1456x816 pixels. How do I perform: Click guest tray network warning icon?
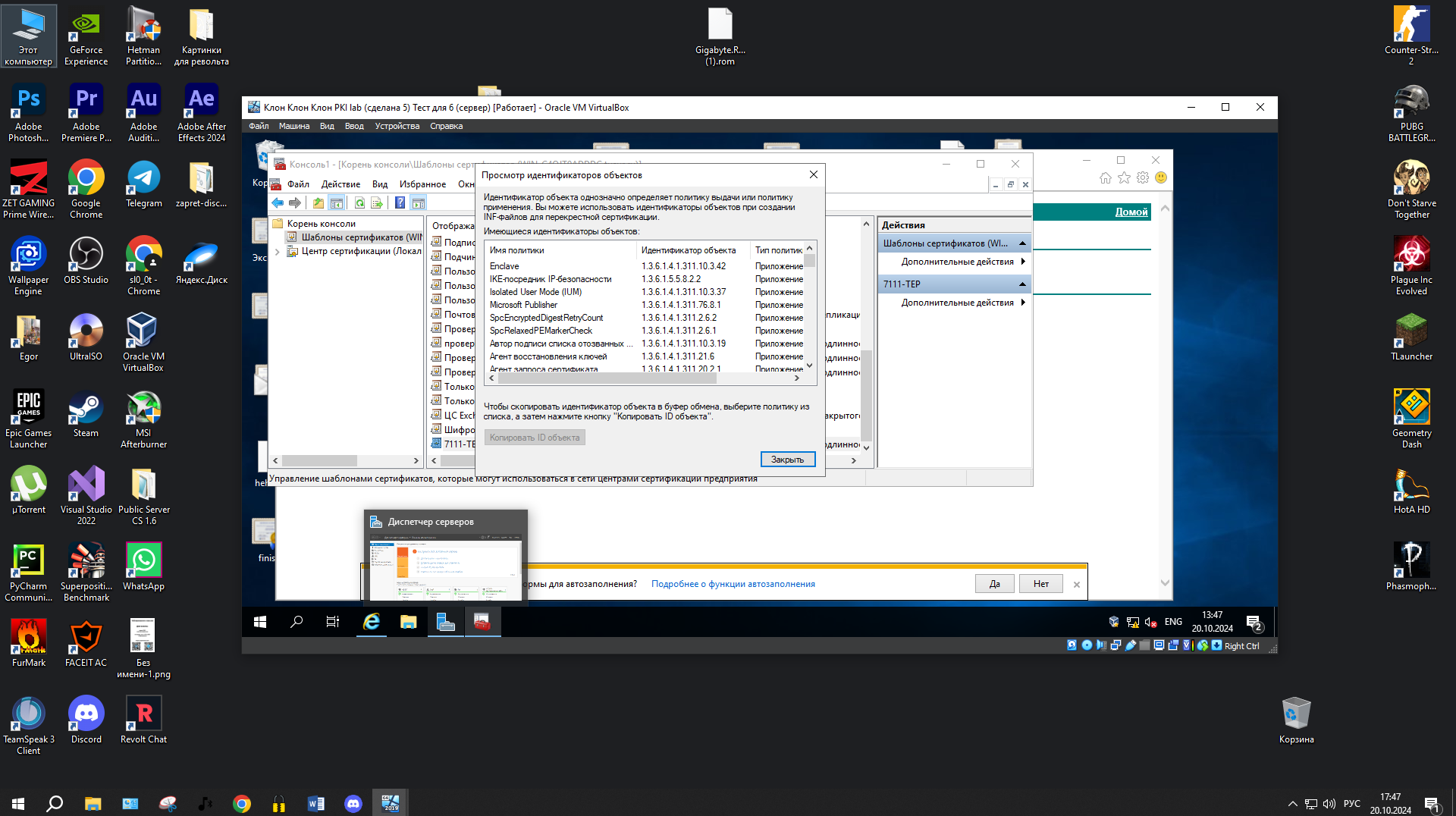[x=1133, y=622]
